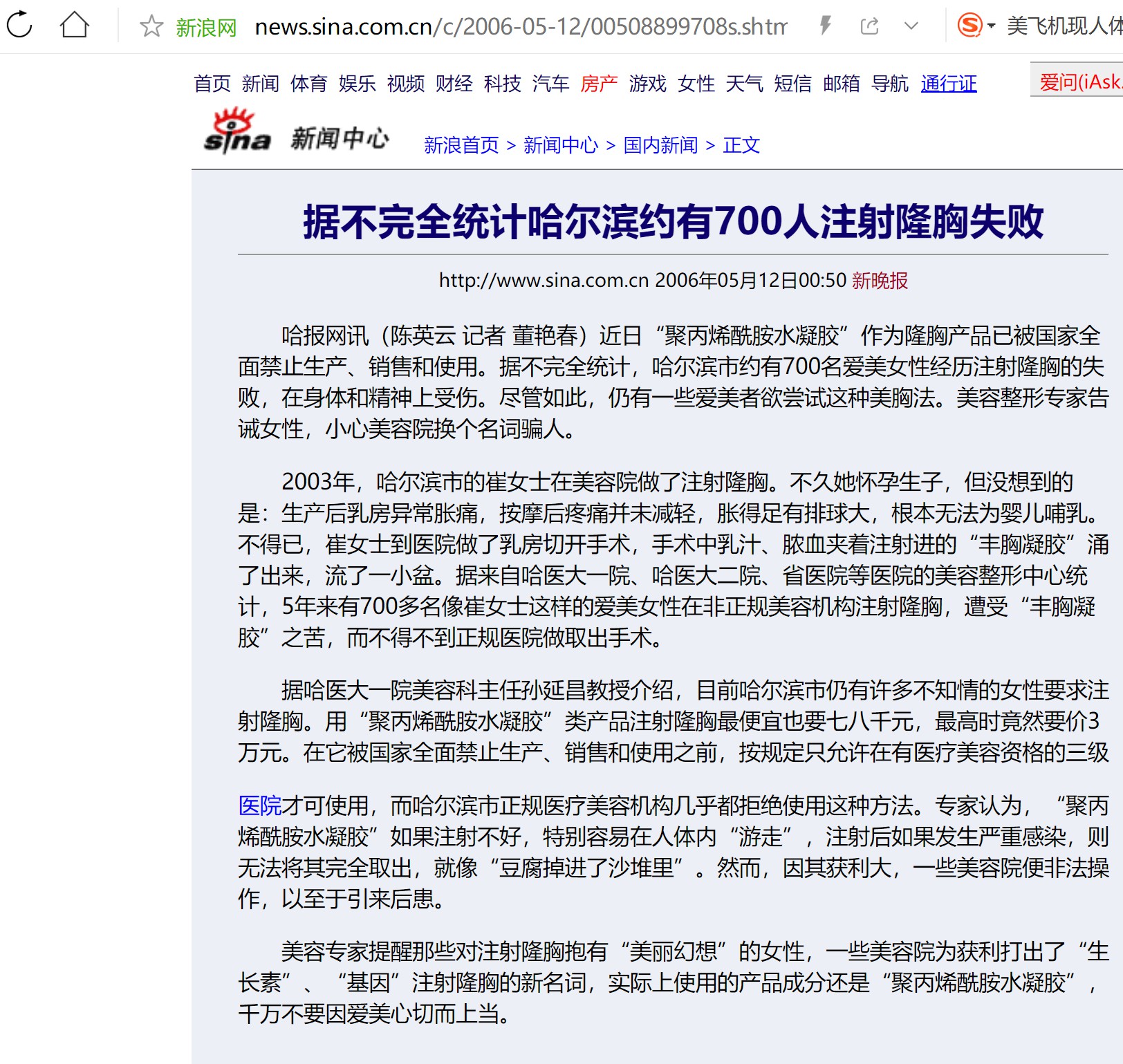Click the 新浪网 site label in address bar
This screenshot has width=1123, height=1064.
pos(206,27)
